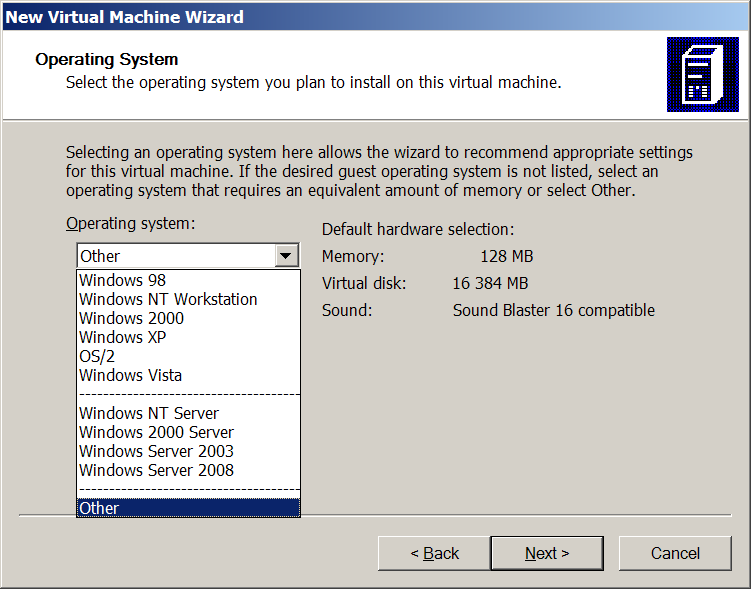Choose OS/2 from the list
The height and width of the screenshot is (589, 751).
pyautogui.click(x=97, y=356)
